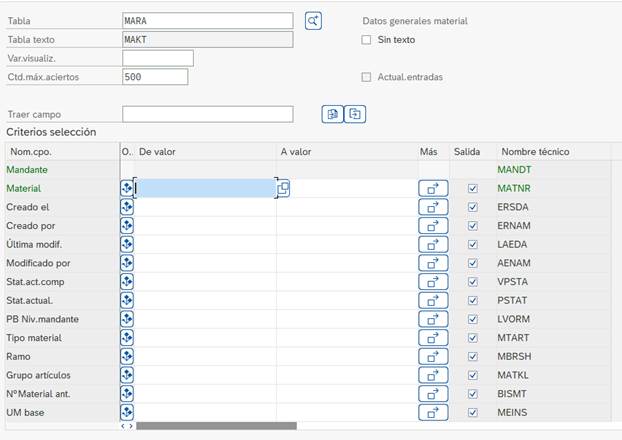The width and height of the screenshot is (622, 440).
Task: Uncheck Salida checkbox for MBRSH
Action: (472, 357)
